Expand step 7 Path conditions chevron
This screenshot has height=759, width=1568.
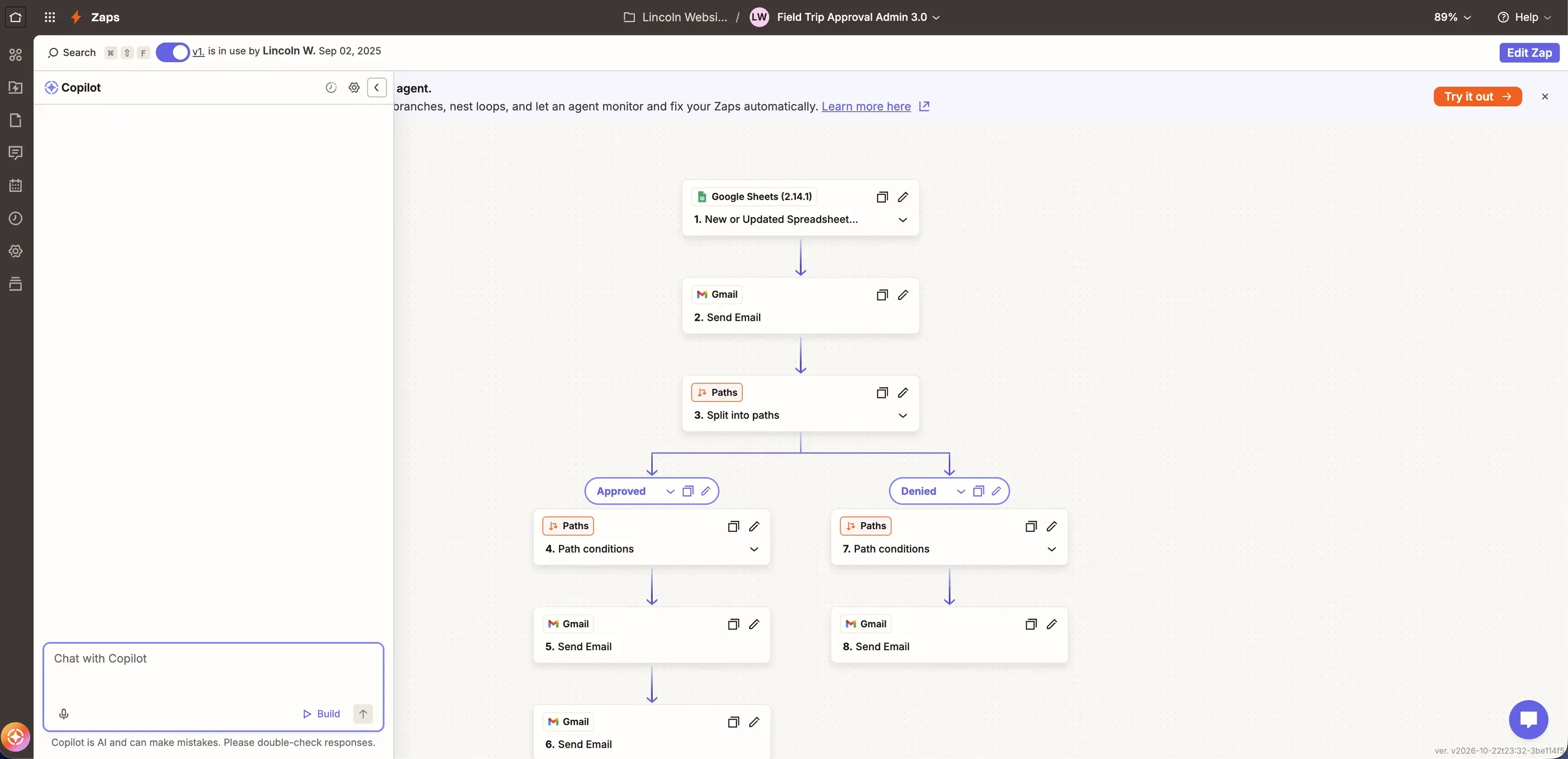[x=1052, y=549]
